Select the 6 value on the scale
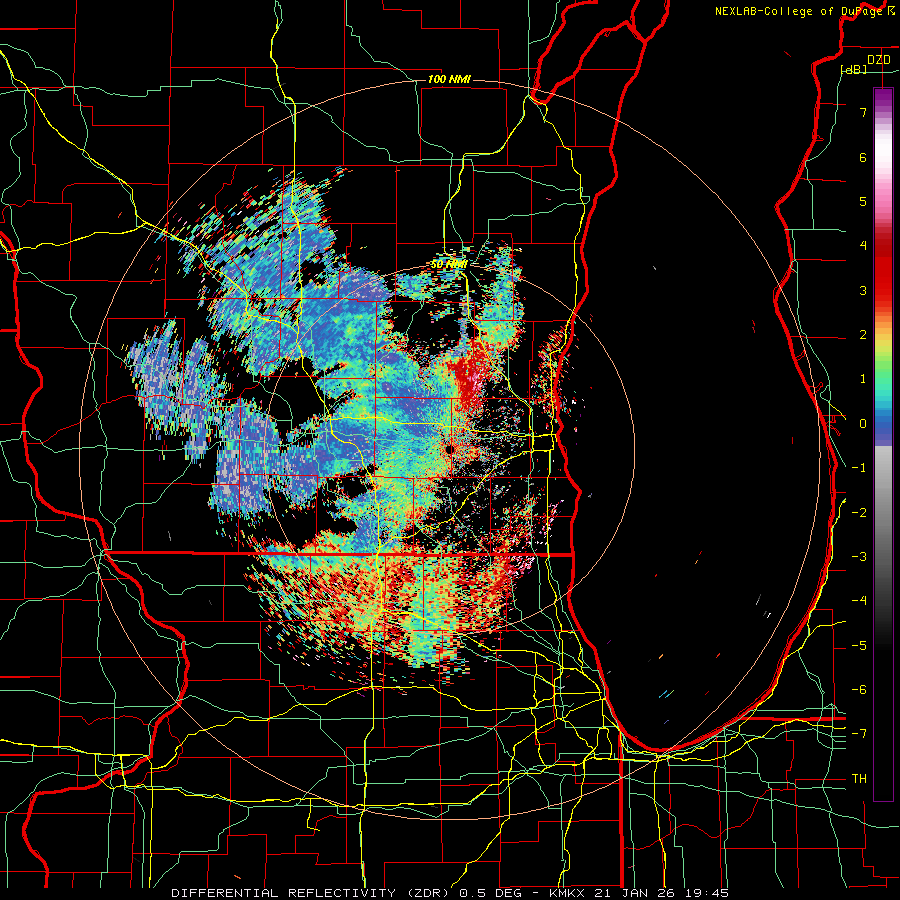 (863, 157)
